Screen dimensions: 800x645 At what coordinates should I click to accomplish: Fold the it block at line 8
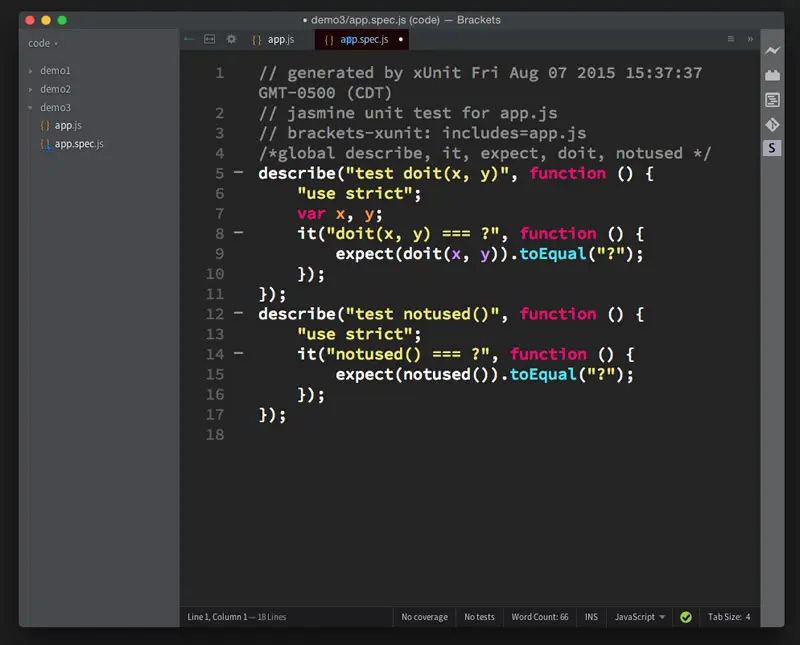tap(238, 233)
